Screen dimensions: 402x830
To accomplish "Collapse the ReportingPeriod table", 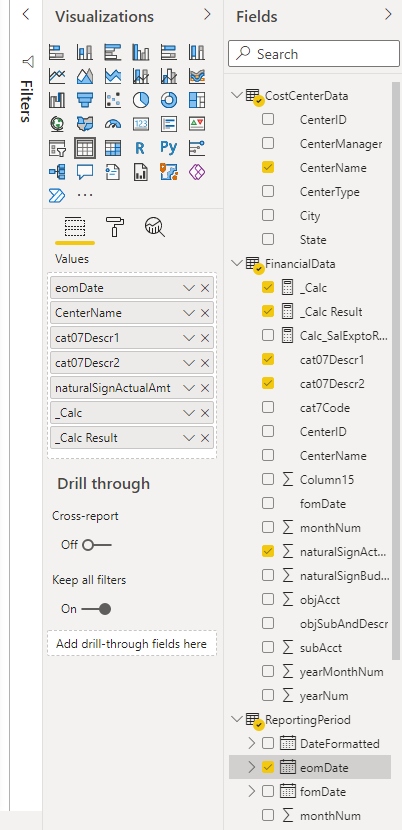I will [x=236, y=719].
